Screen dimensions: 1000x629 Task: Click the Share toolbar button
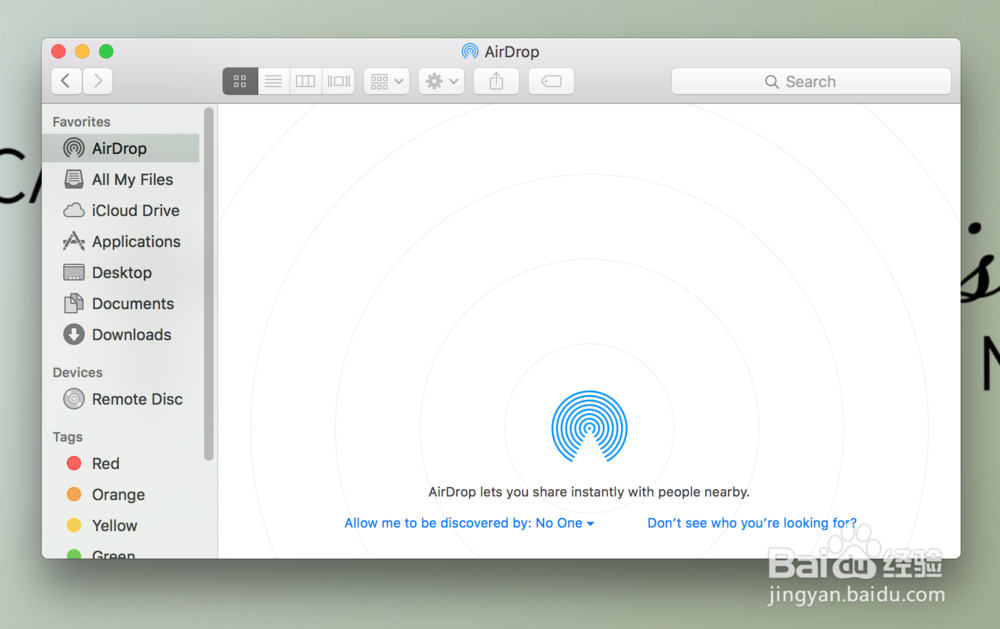(496, 81)
